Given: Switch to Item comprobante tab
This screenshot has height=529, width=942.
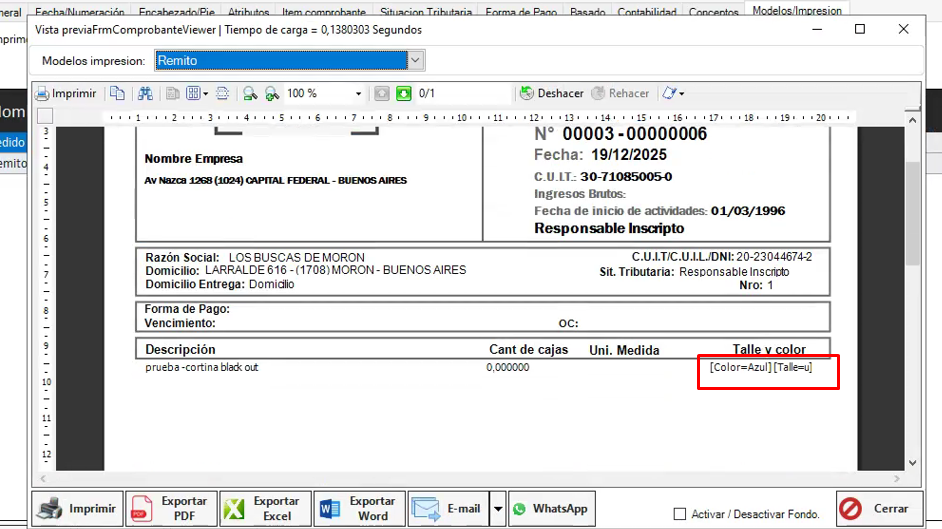Looking at the screenshot, I should 324,12.
